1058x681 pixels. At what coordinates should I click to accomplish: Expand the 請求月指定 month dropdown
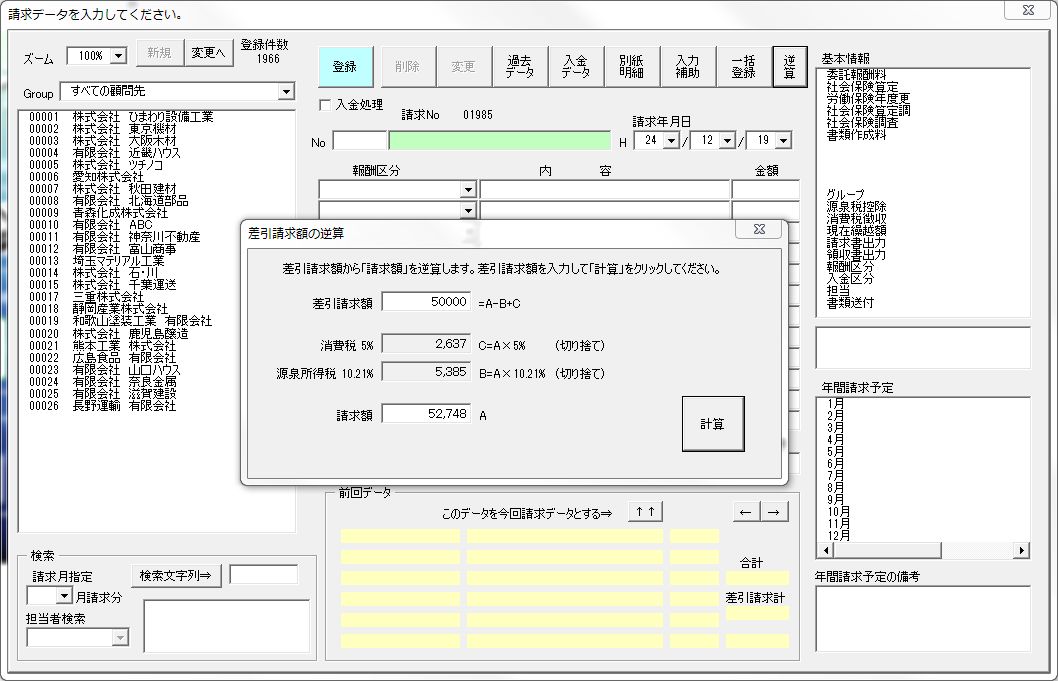64,596
